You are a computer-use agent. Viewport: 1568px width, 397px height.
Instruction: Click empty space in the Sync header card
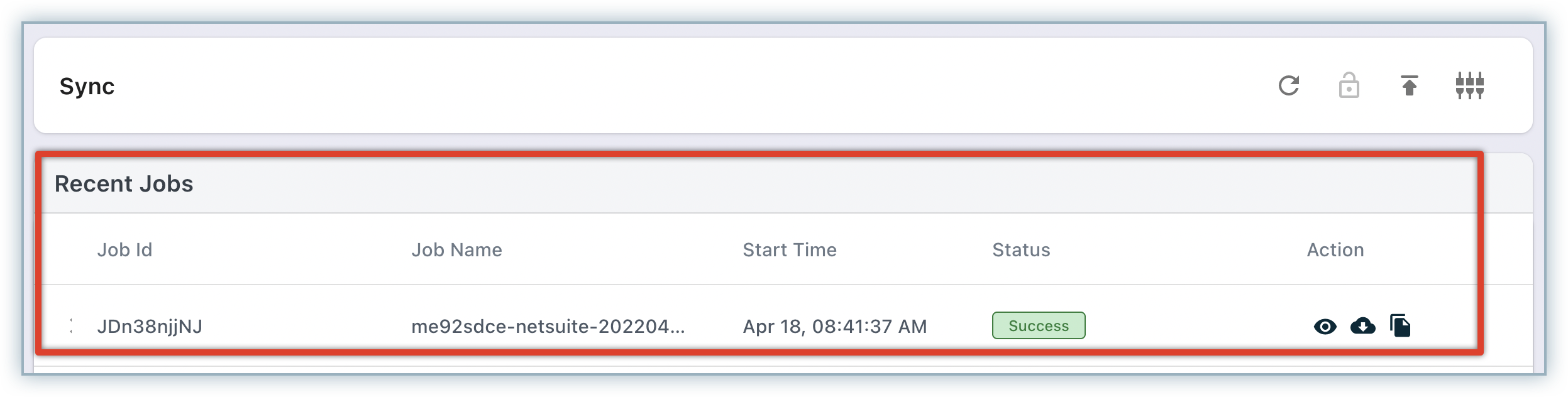[x=629, y=86]
